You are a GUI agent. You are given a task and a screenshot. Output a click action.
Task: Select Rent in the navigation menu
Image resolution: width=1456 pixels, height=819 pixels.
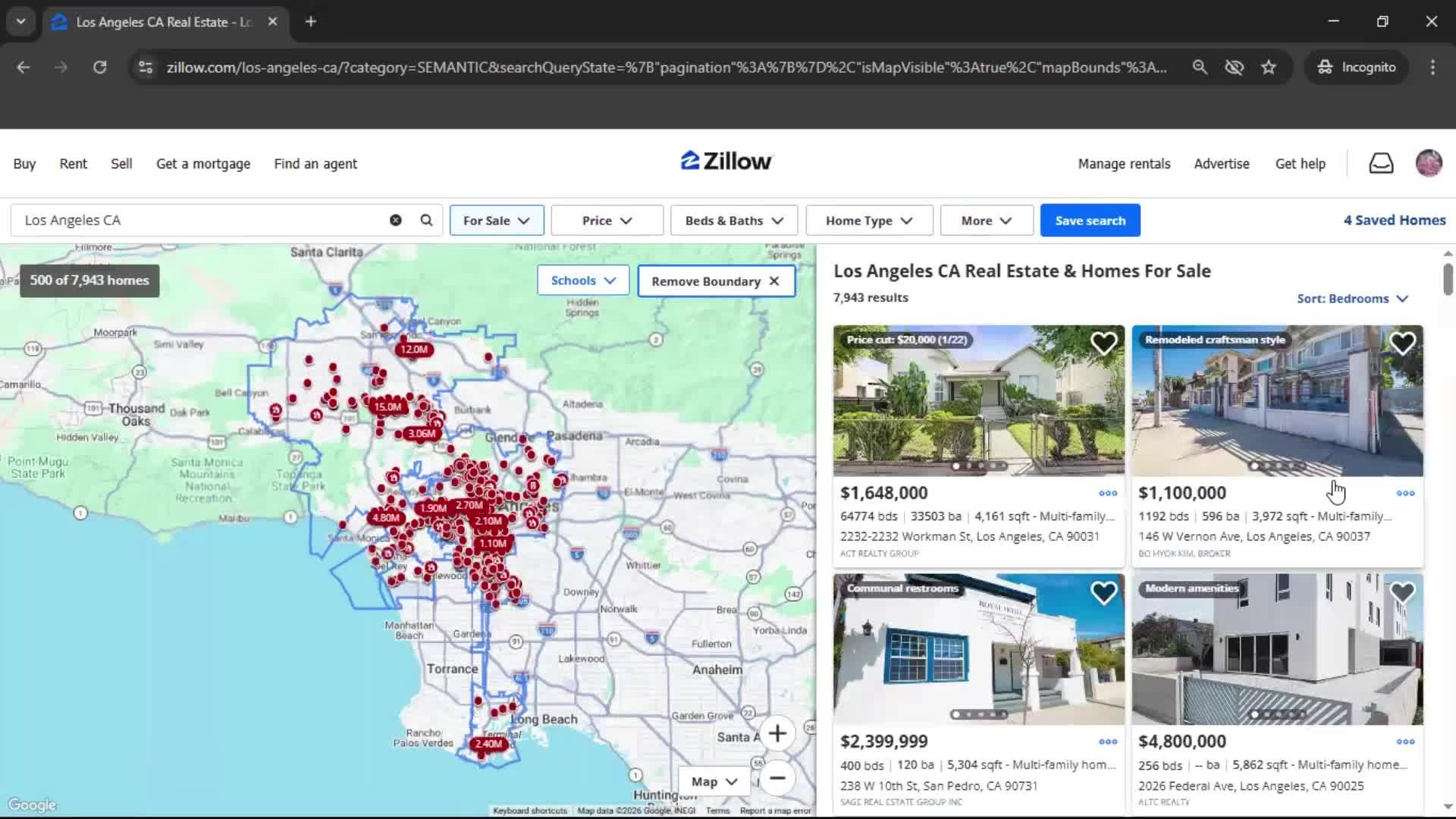[73, 163]
